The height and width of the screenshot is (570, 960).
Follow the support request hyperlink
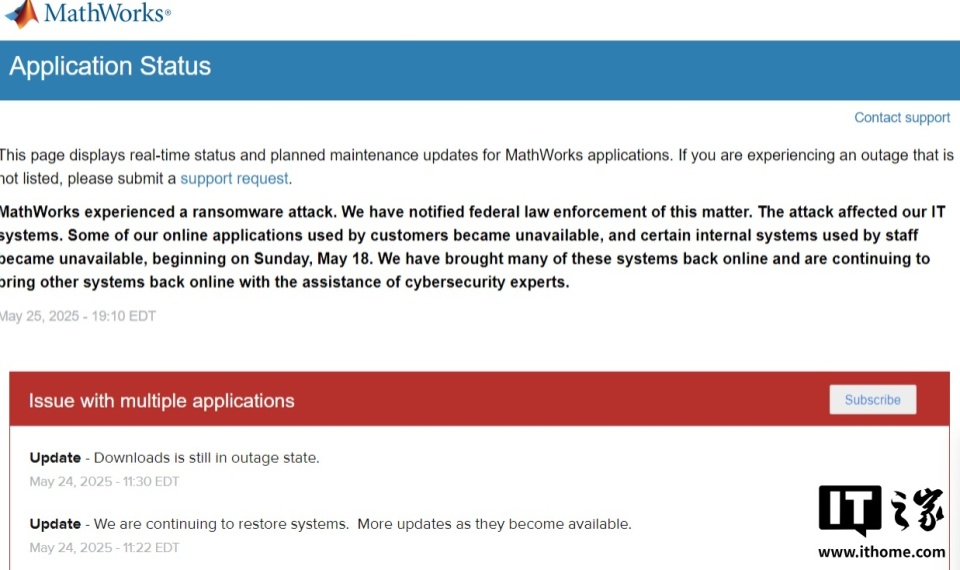tap(234, 178)
